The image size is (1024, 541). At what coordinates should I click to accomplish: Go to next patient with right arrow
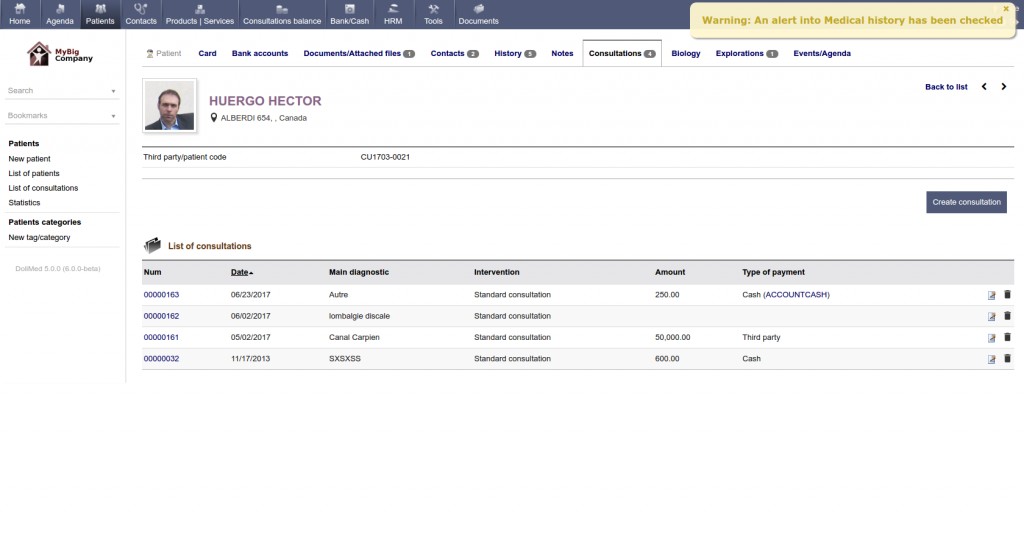(1004, 87)
